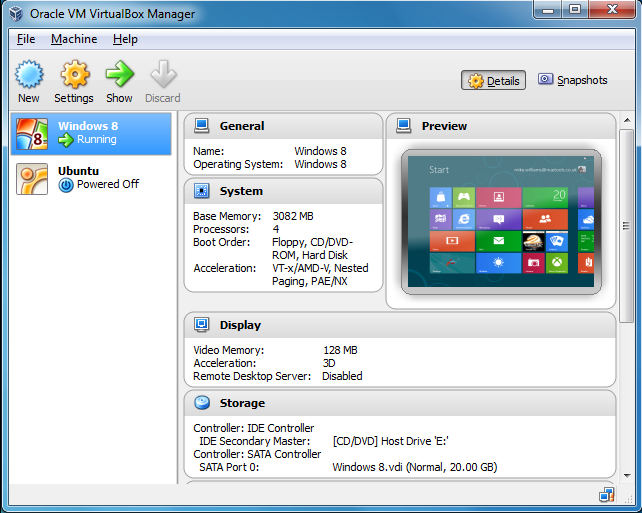The width and height of the screenshot is (642, 513).
Task: Click the Display section icon
Action: tap(202, 325)
